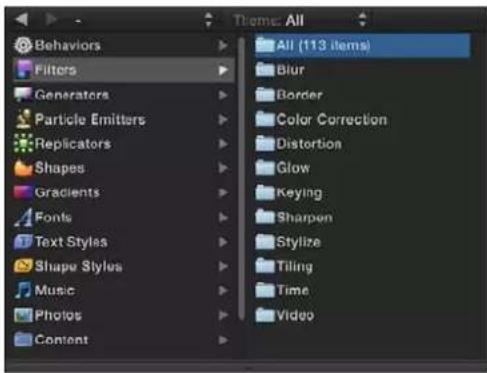
Task: Expand the Fonts category arrow
Action: (223, 217)
